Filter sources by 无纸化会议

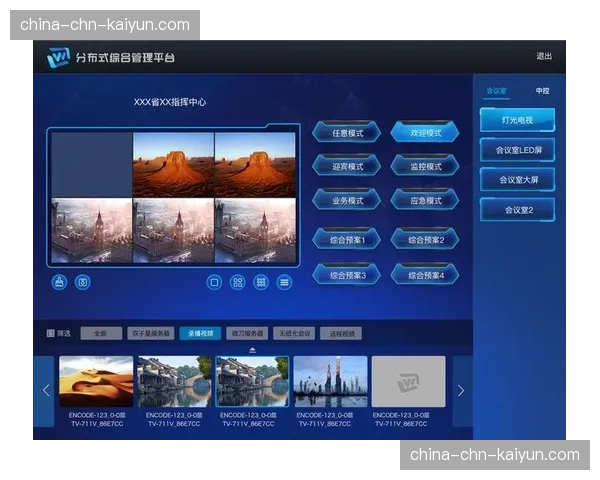point(294,333)
